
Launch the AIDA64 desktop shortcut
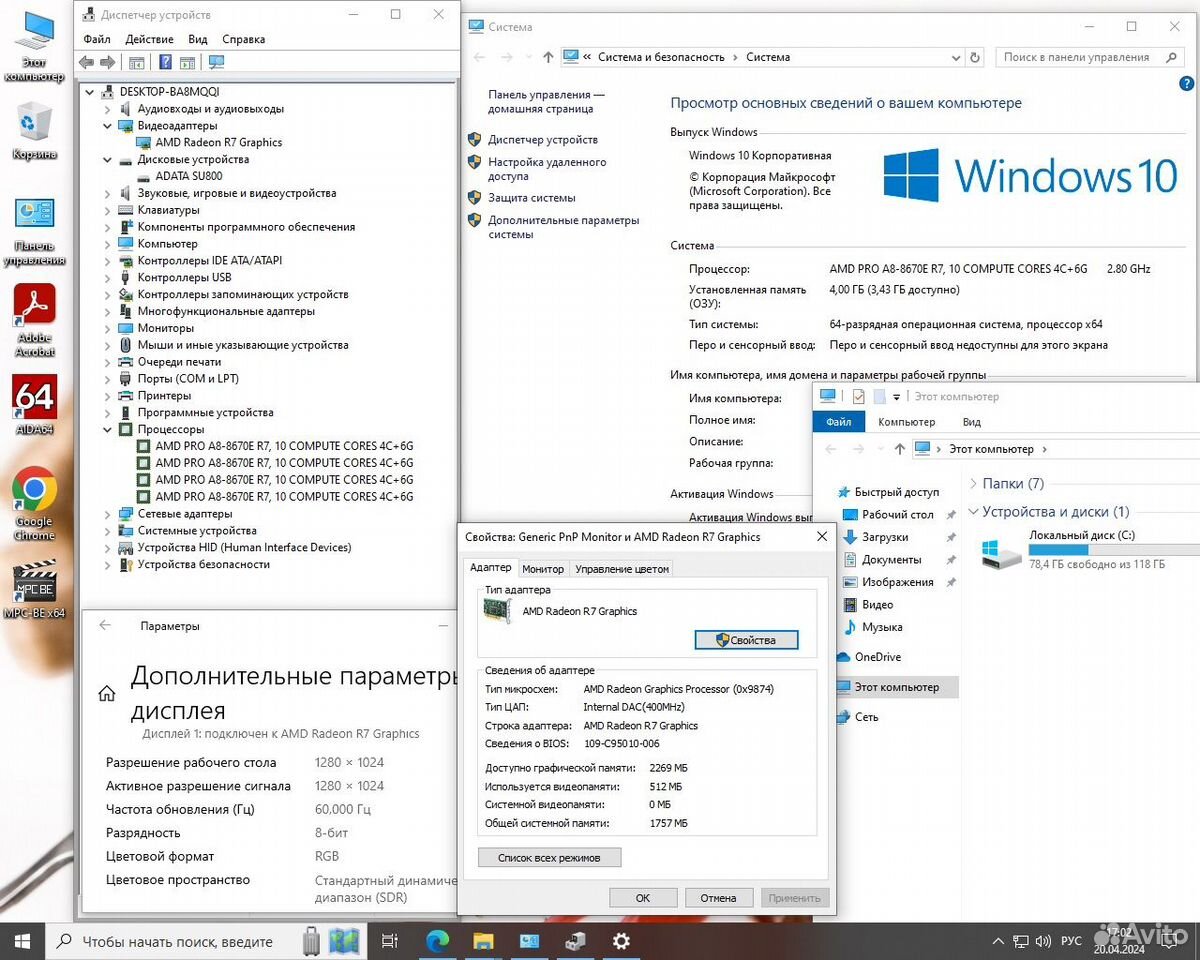[35, 405]
